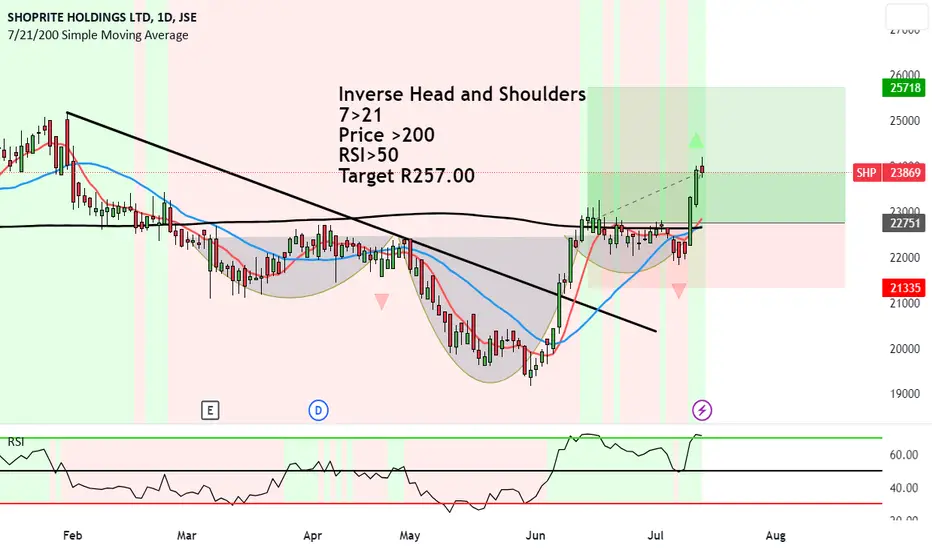
Task: Click the SHOPRITE HOLDINGS LTD symbol title
Action: (102, 17)
